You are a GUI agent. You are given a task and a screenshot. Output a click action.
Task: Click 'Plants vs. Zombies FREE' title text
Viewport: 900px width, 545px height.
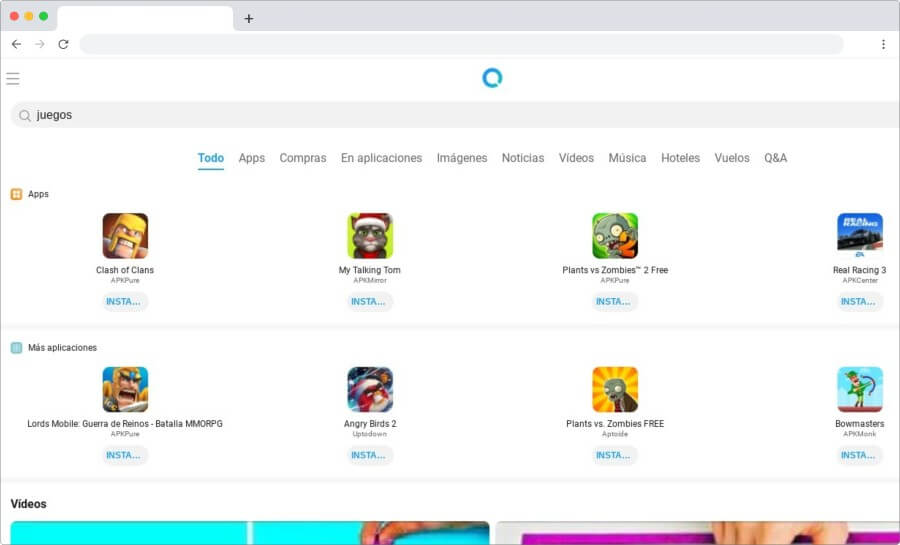pyautogui.click(x=615, y=424)
